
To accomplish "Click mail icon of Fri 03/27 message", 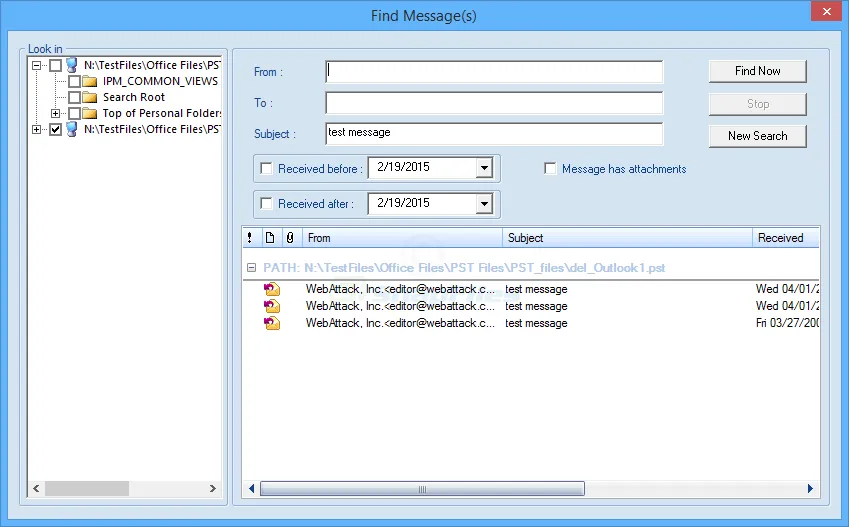I will point(272,323).
